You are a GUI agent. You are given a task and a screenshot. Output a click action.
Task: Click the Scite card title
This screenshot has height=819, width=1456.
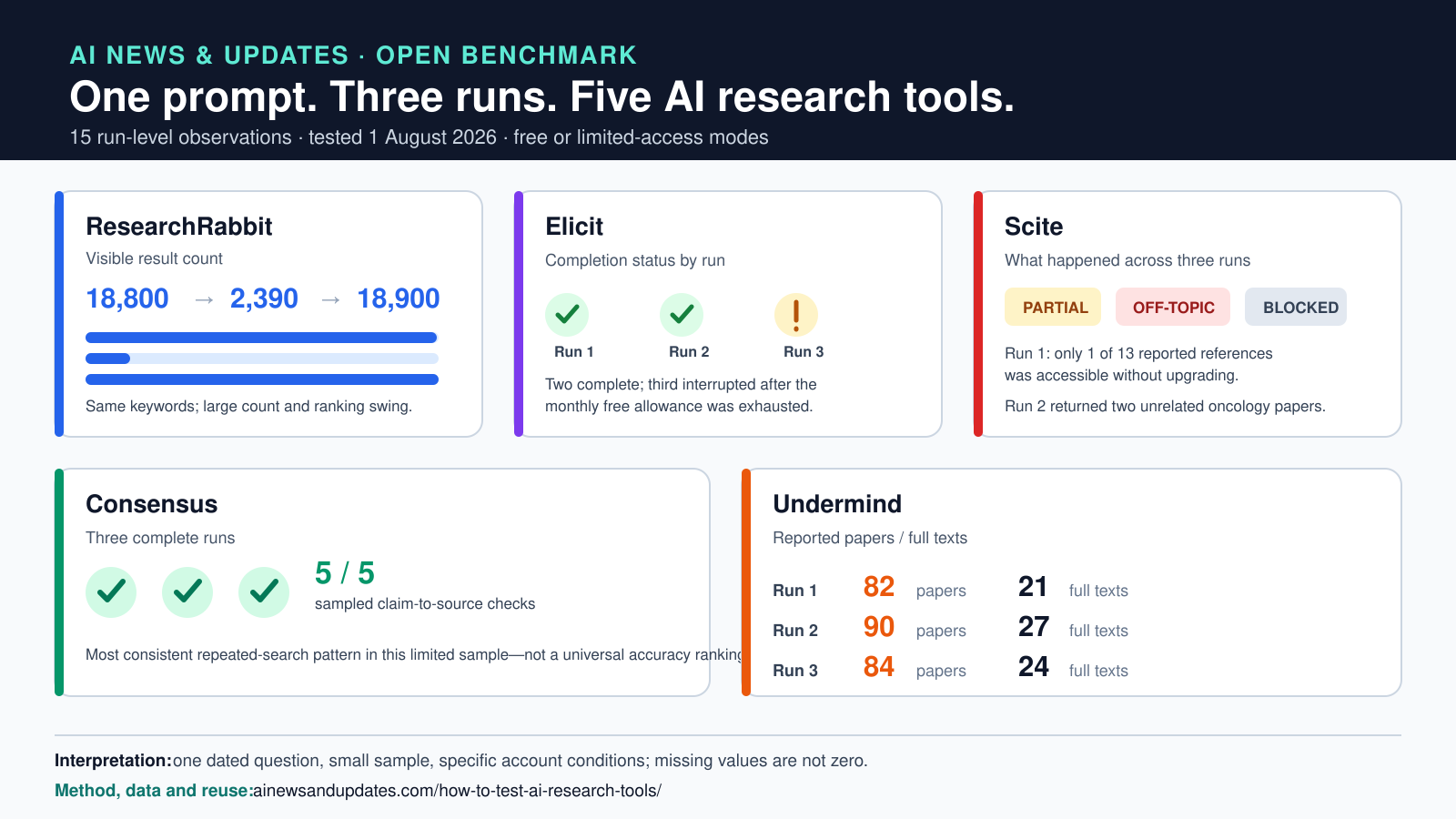click(1034, 227)
